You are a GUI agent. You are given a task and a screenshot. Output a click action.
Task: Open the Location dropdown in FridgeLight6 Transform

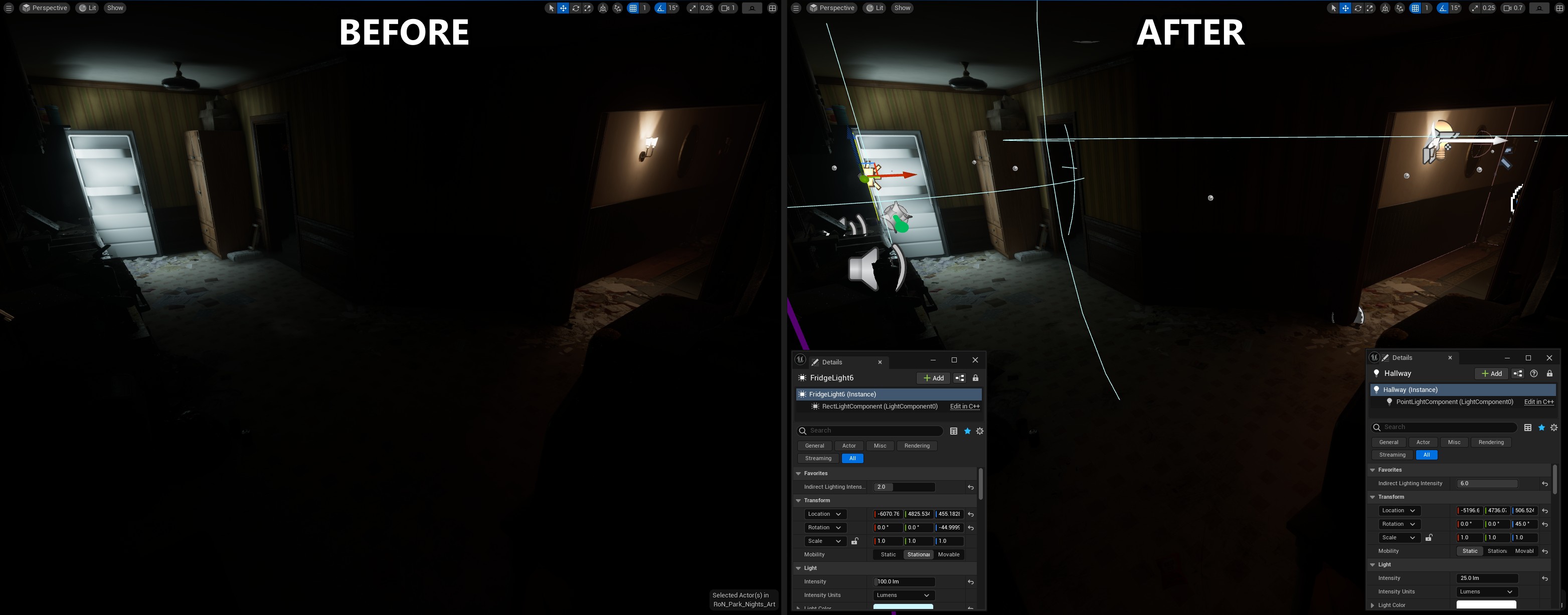pos(825,514)
